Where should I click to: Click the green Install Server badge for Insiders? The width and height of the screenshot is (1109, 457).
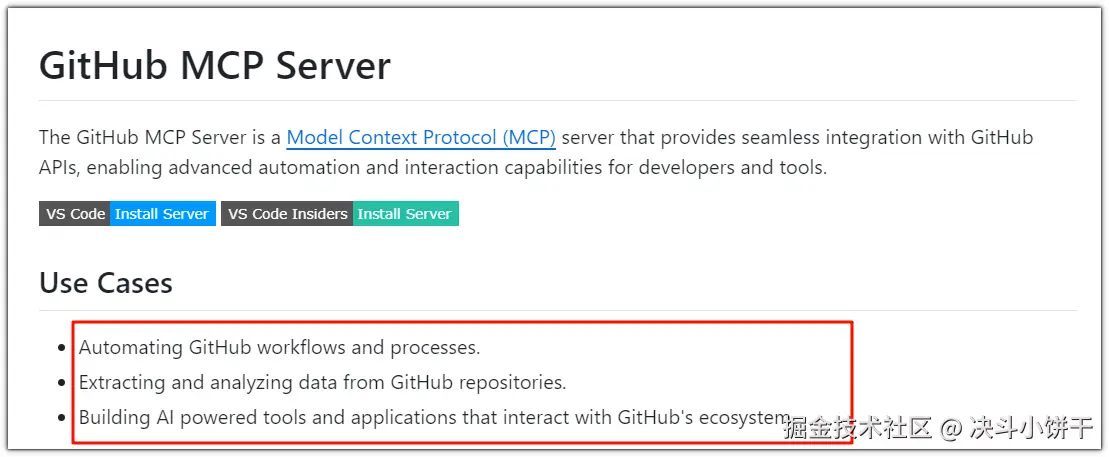(405, 214)
